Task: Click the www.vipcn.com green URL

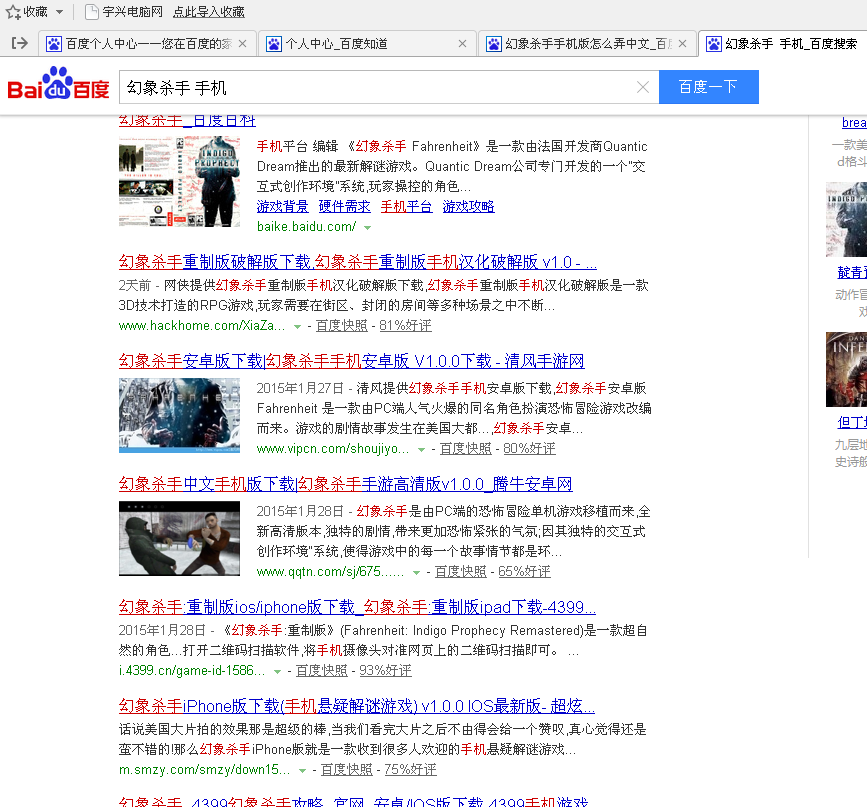Action: 333,449
